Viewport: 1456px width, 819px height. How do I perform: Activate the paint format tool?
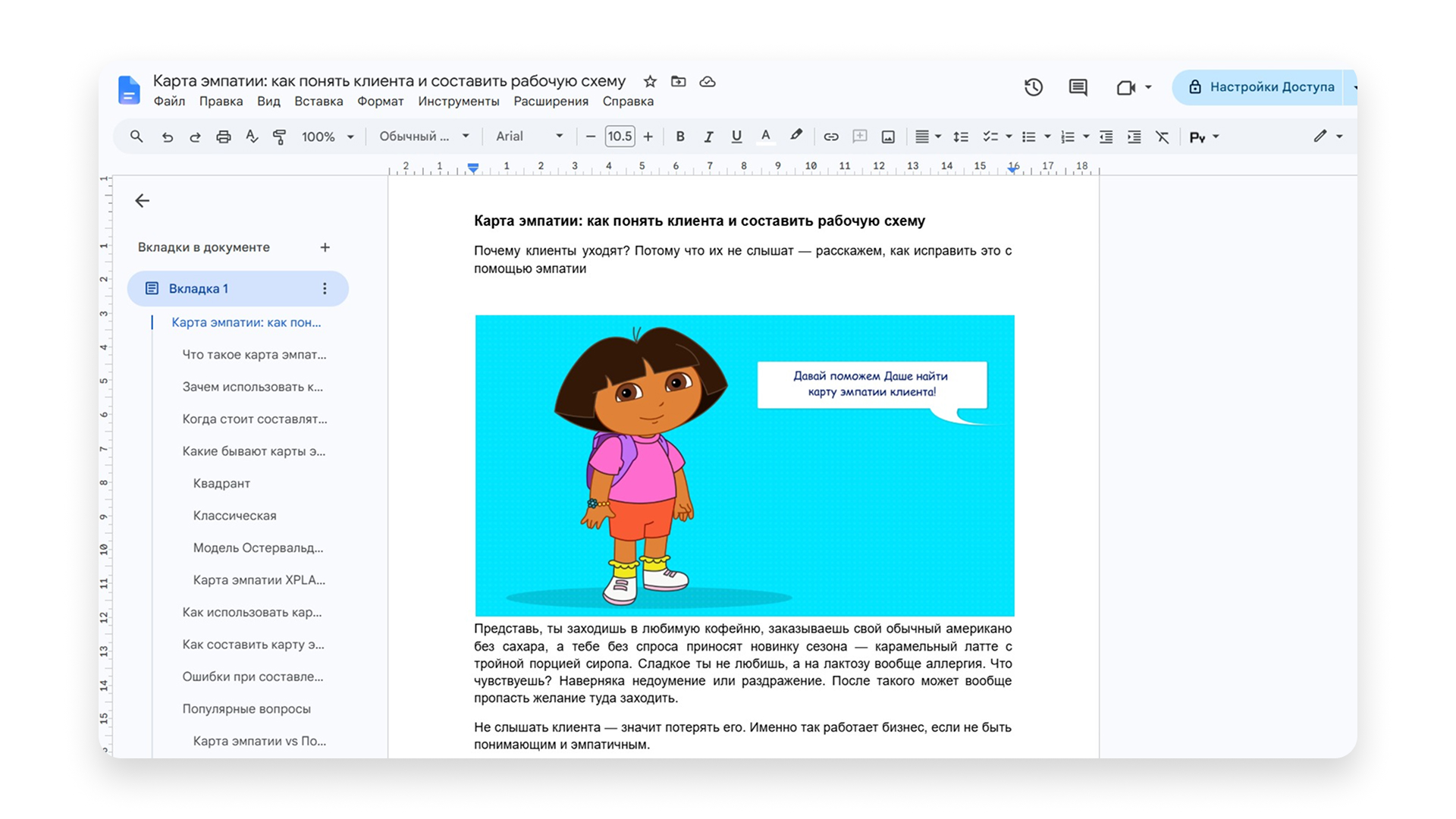[279, 136]
